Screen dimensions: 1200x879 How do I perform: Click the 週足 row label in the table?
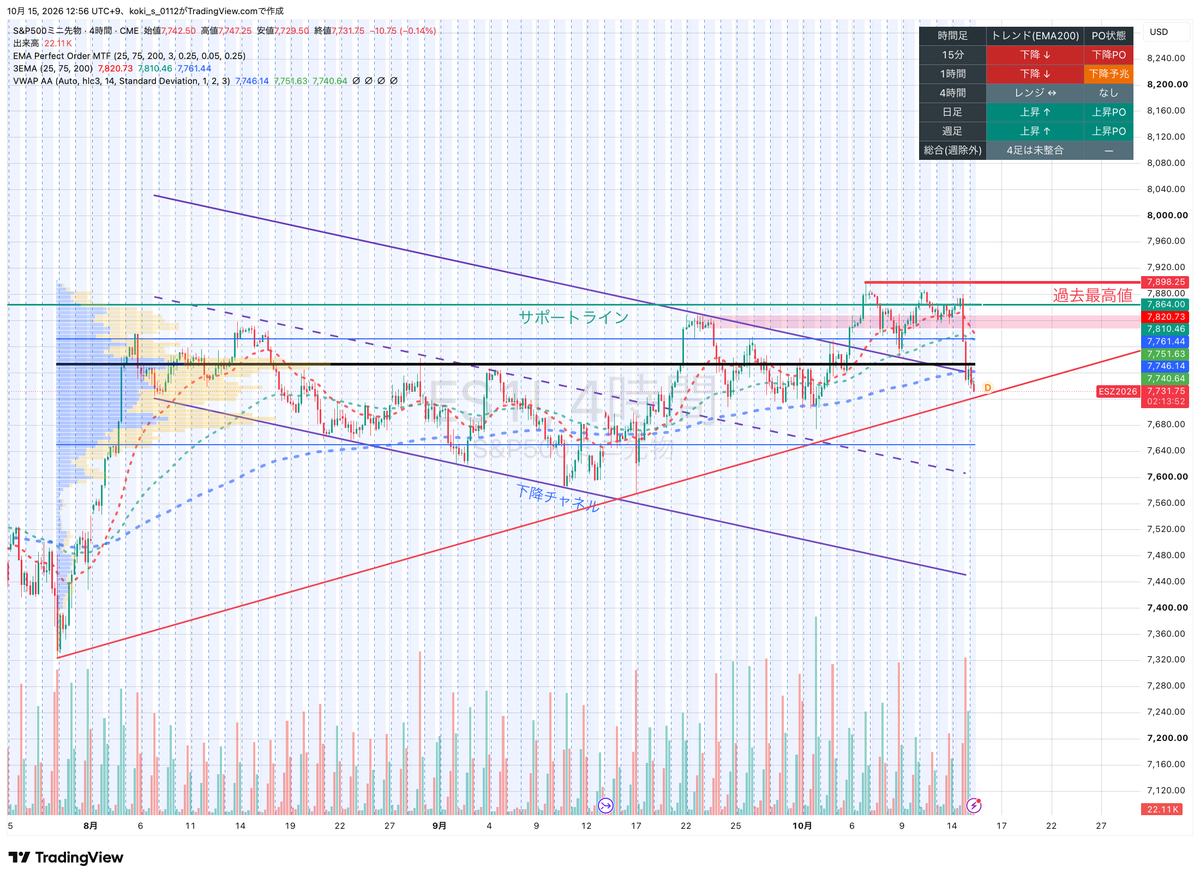[x=952, y=131]
